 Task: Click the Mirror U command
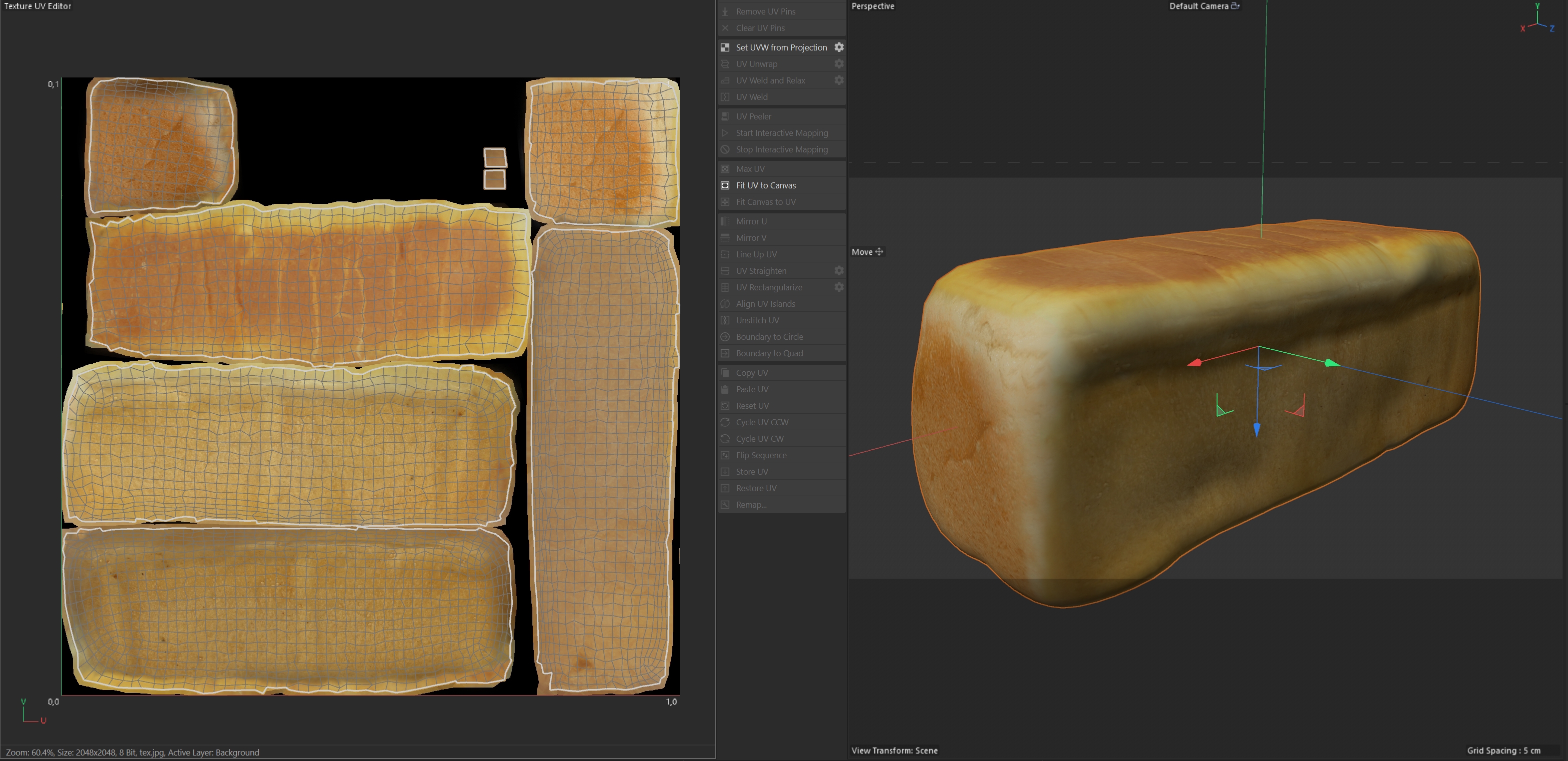pos(751,221)
